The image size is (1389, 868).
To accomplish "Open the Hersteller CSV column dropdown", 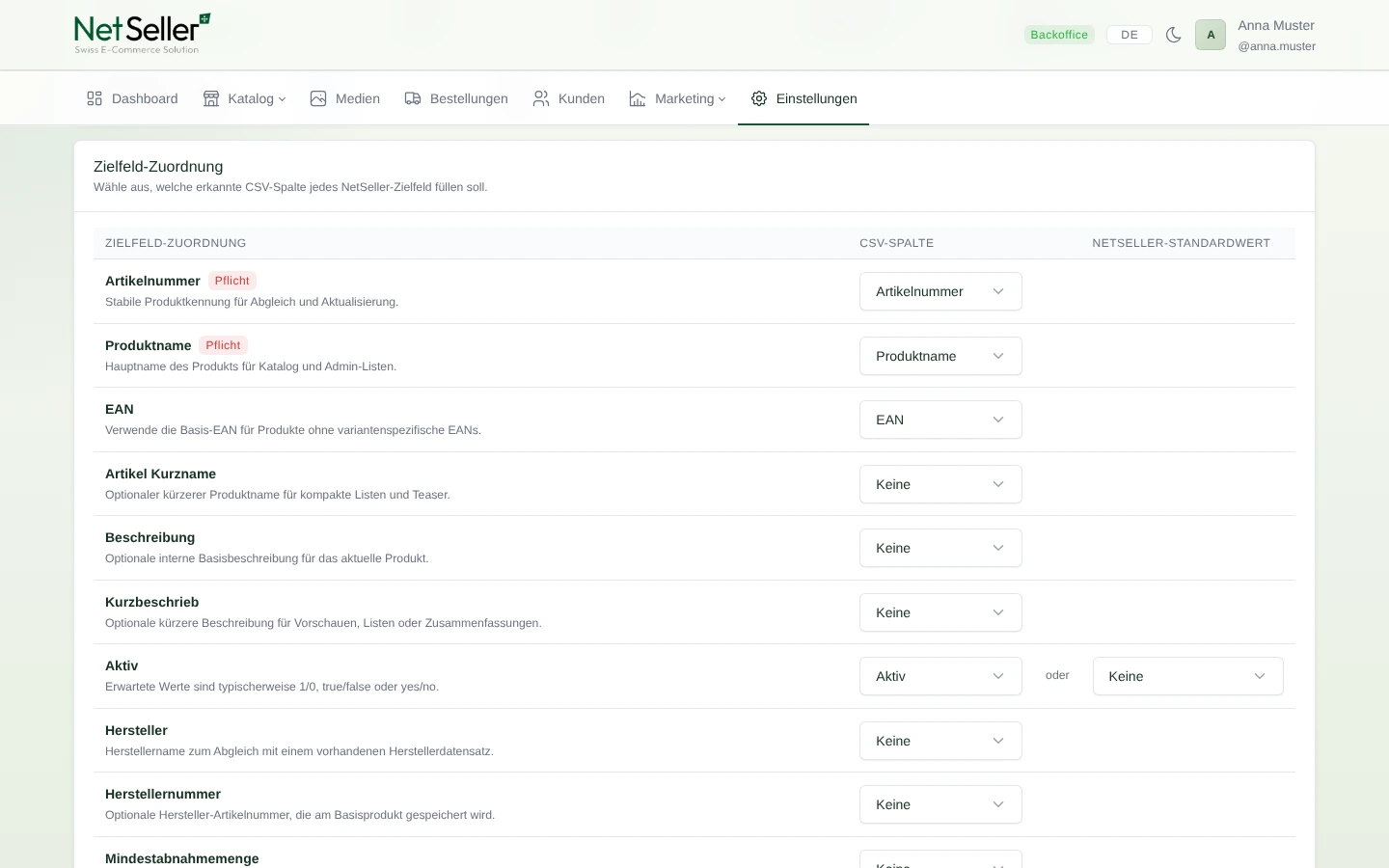I will click(x=940, y=741).
